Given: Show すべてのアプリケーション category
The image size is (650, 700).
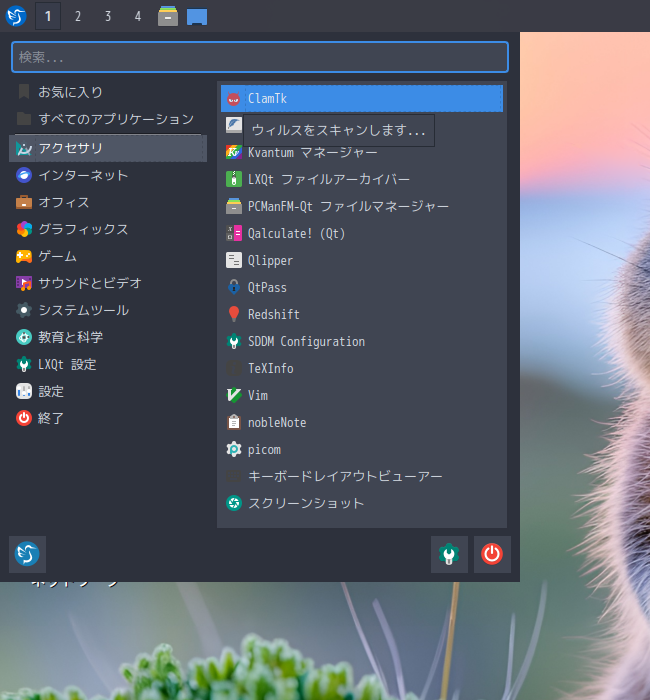Looking at the screenshot, I should [108, 119].
